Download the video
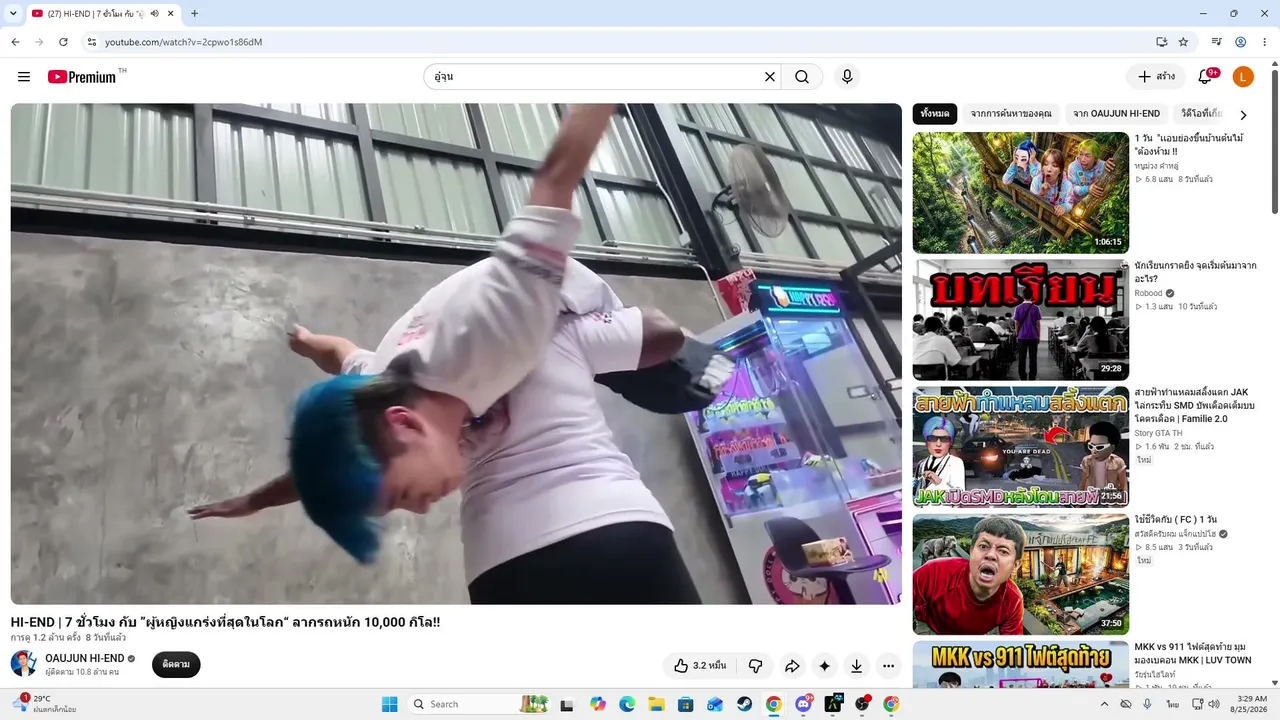1280x720 pixels. coord(856,666)
